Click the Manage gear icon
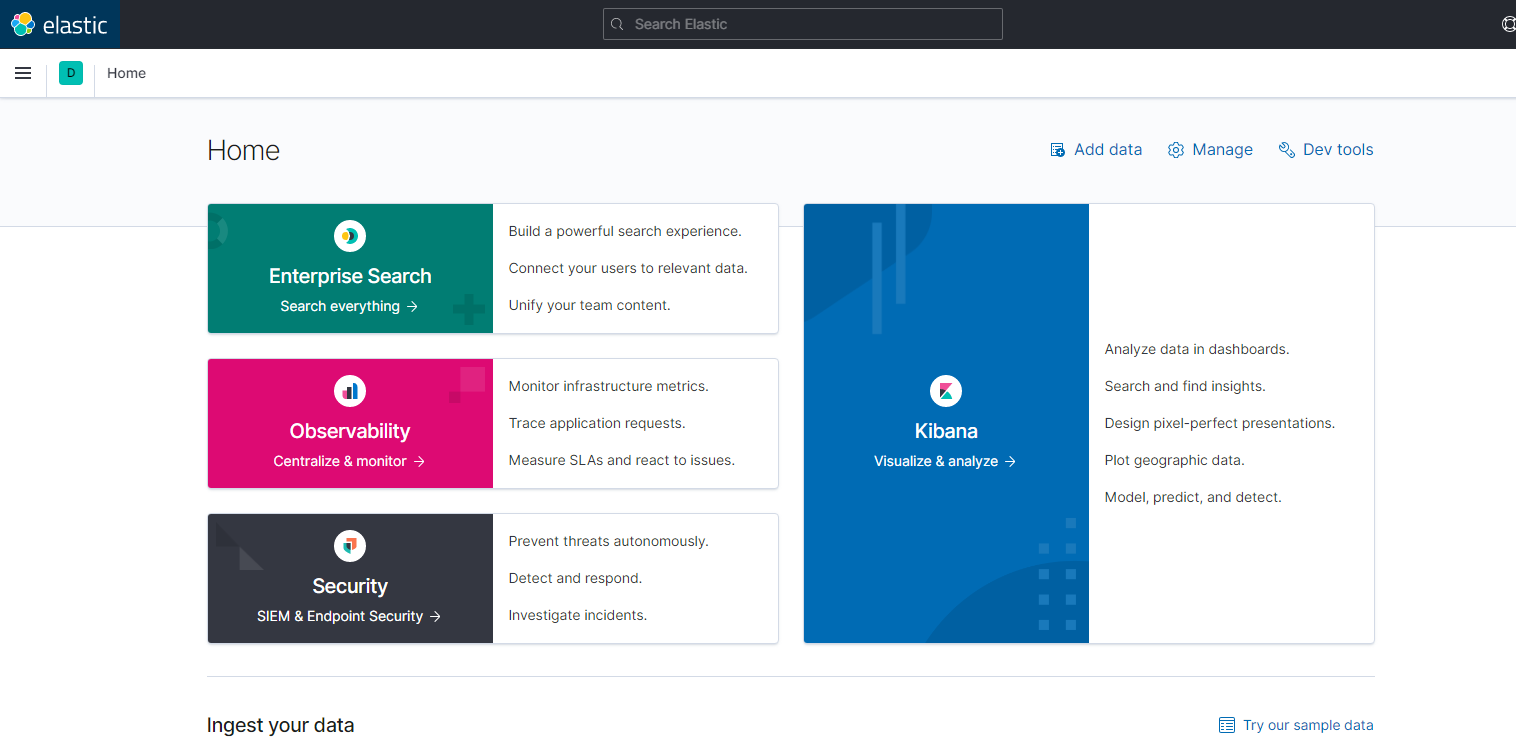The width and height of the screenshot is (1516, 740). coord(1176,150)
